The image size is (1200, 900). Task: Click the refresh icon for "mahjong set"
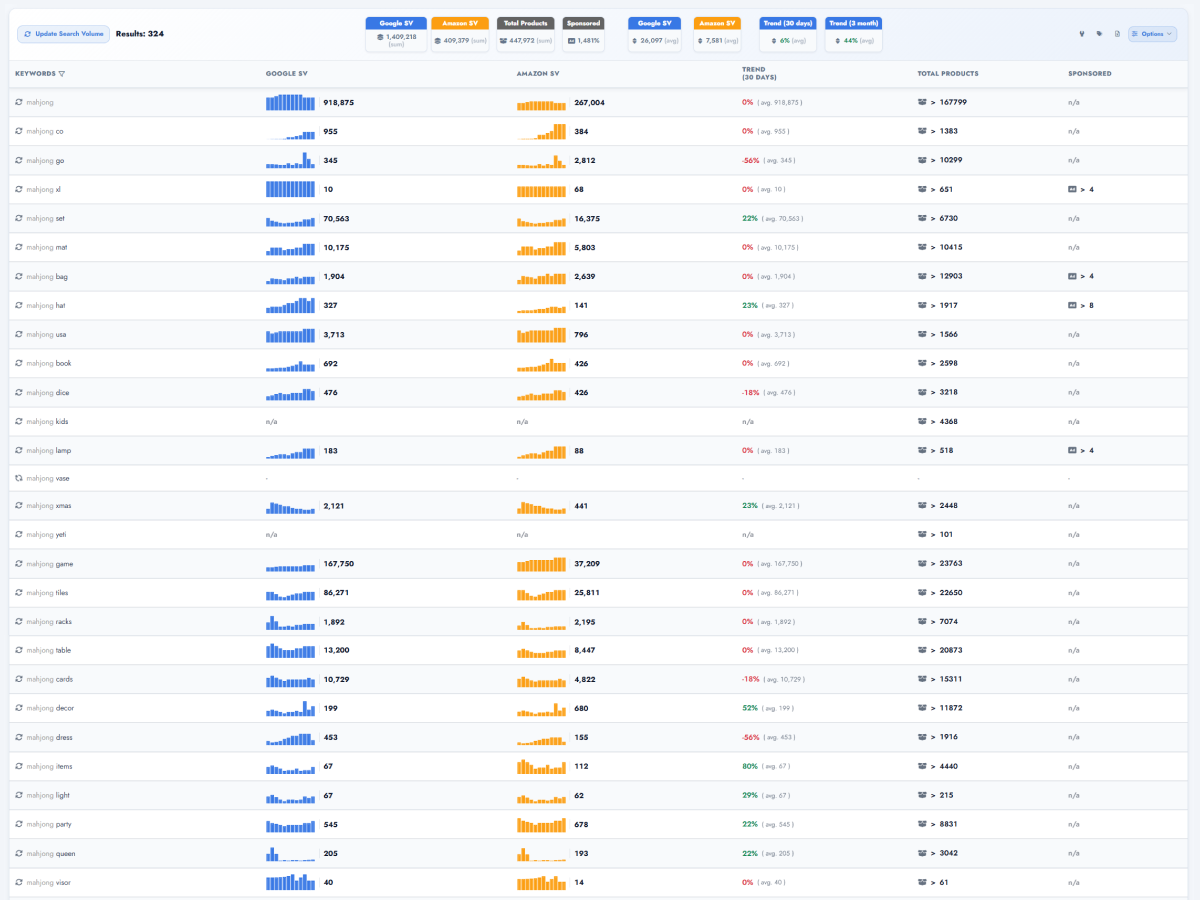coord(18,218)
